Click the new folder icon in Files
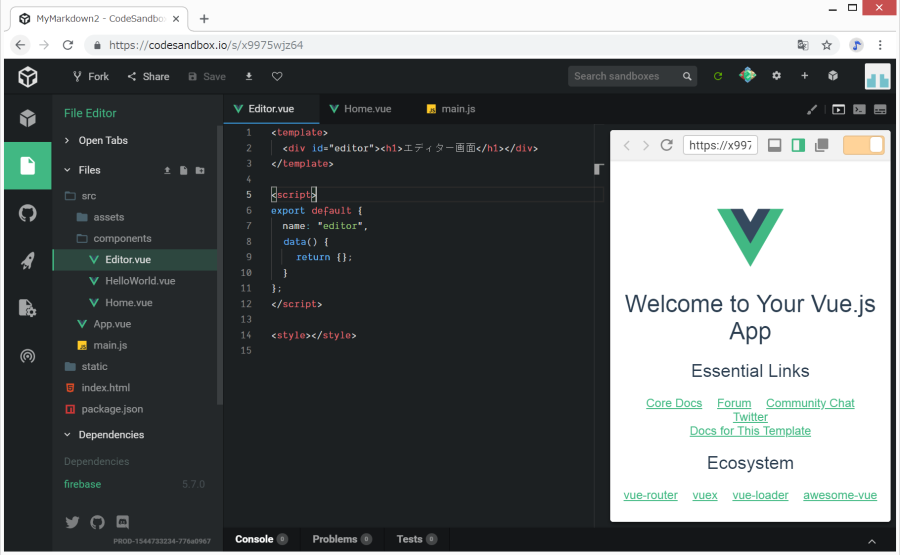The width and height of the screenshot is (900, 555). [x=200, y=170]
